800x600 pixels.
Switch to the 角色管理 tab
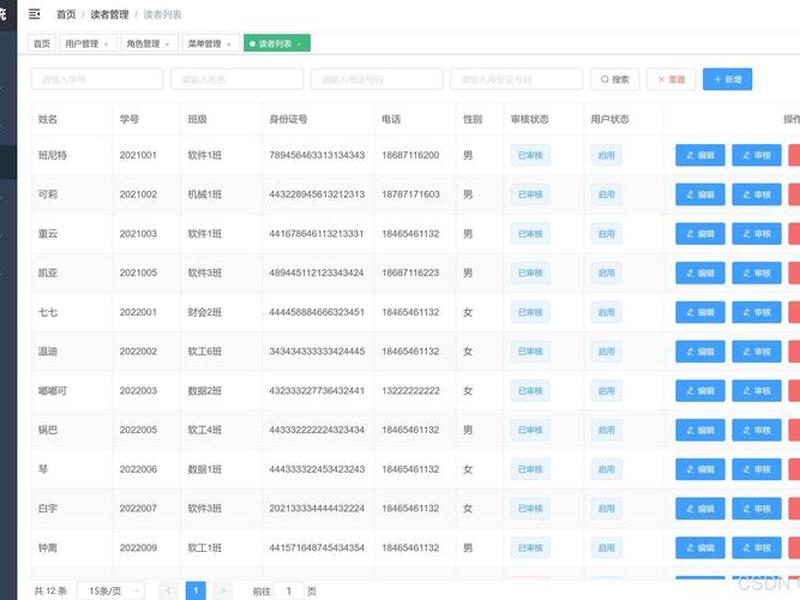[x=149, y=44]
